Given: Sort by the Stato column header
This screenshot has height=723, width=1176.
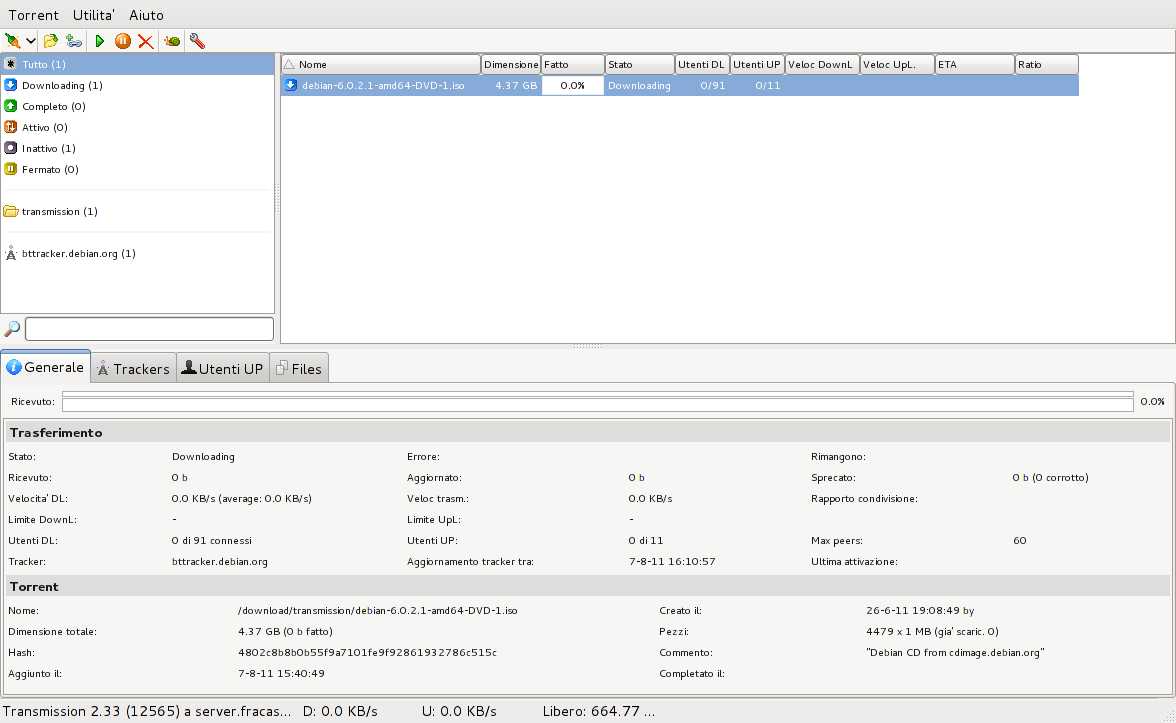Looking at the screenshot, I should pos(640,64).
